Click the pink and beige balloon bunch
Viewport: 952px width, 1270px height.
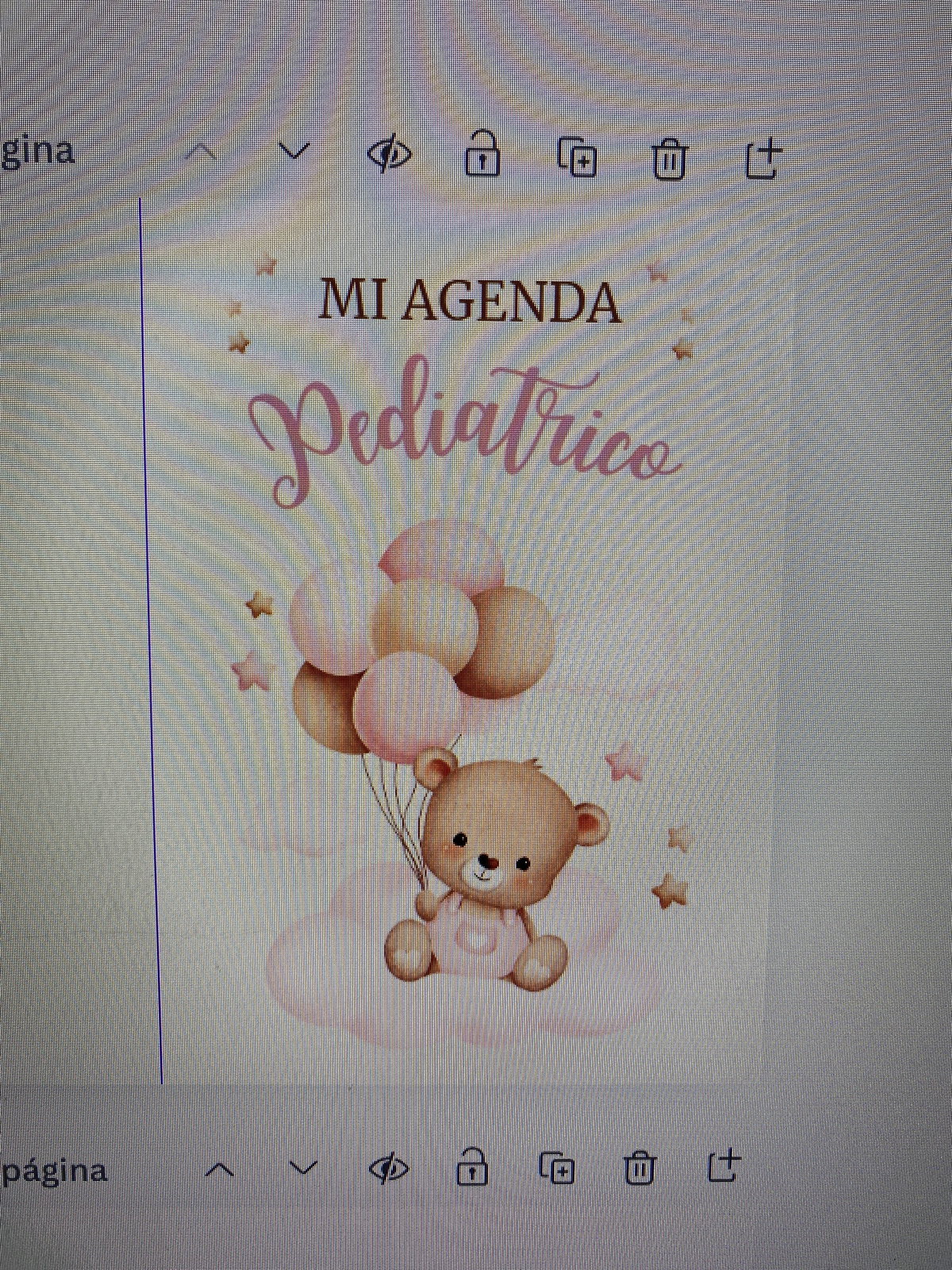coord(420,635)
